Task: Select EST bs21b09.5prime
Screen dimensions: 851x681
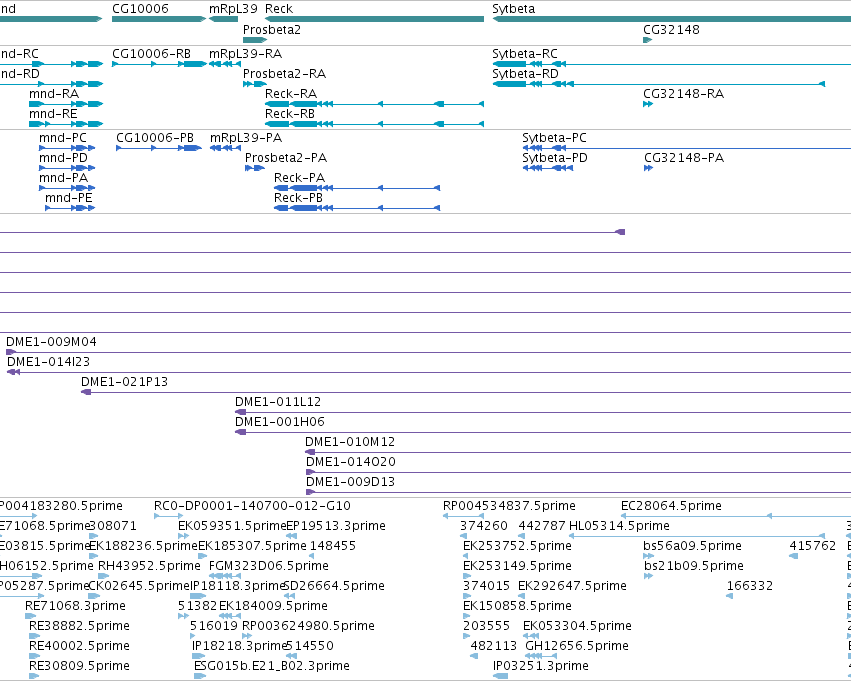Action: pyautogui.click(x=694, y=565)
